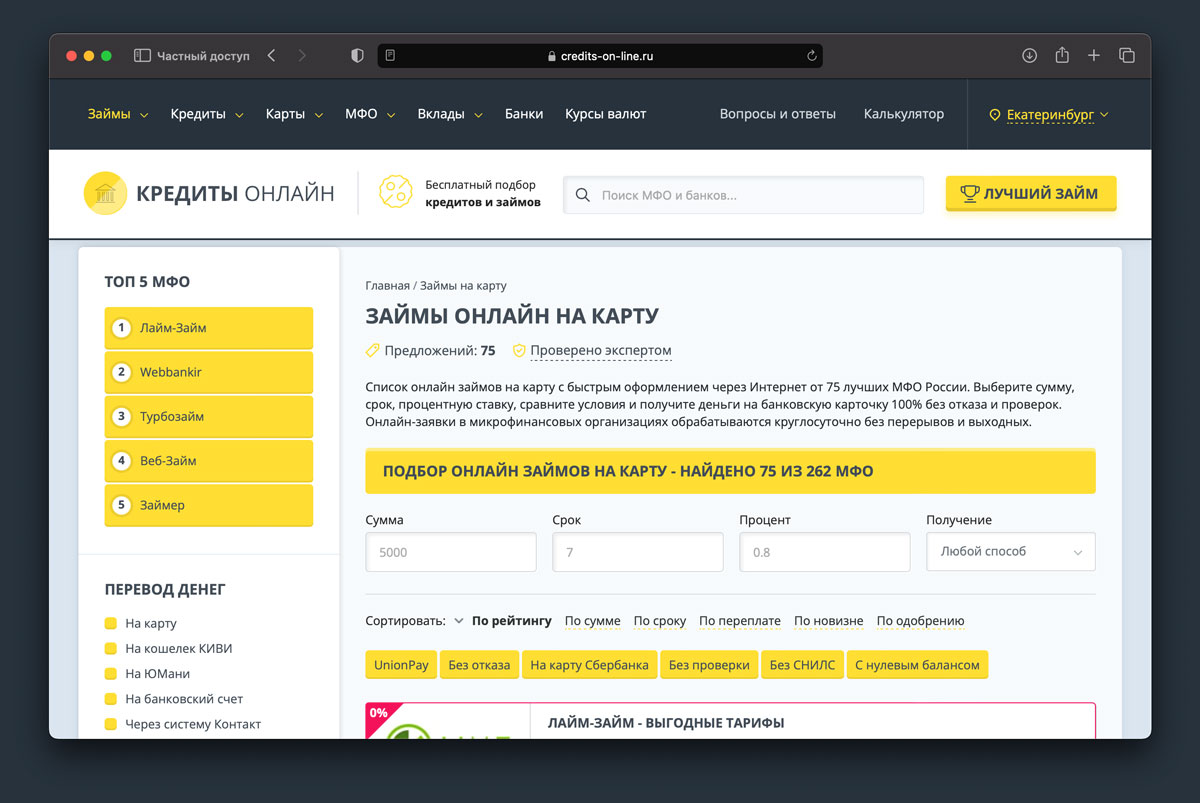The height and width of the screenshot is (803, 1200).
Task: Expand the Вклады menu
Action: (450, 114)
